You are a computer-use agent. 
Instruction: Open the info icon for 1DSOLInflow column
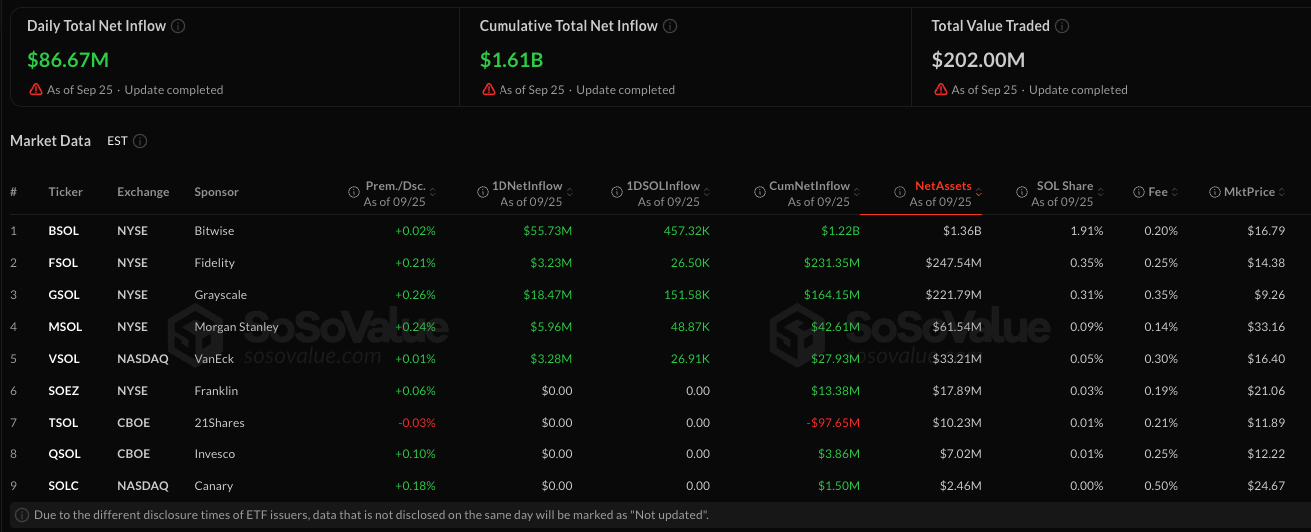click(619, 192)
